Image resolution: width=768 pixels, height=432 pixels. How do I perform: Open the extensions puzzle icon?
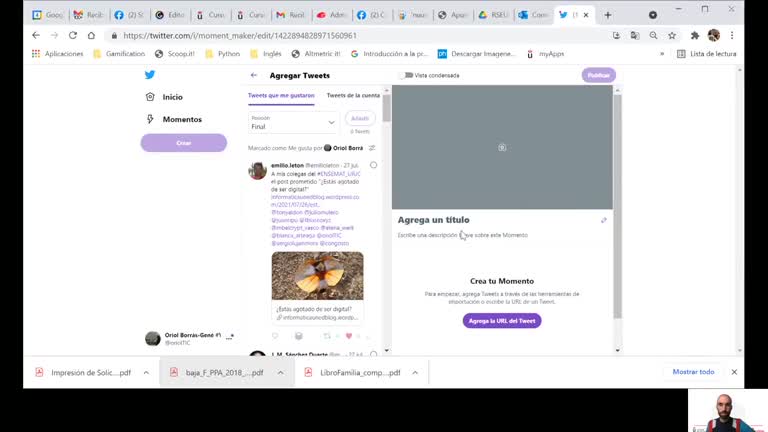click(695, 35)
